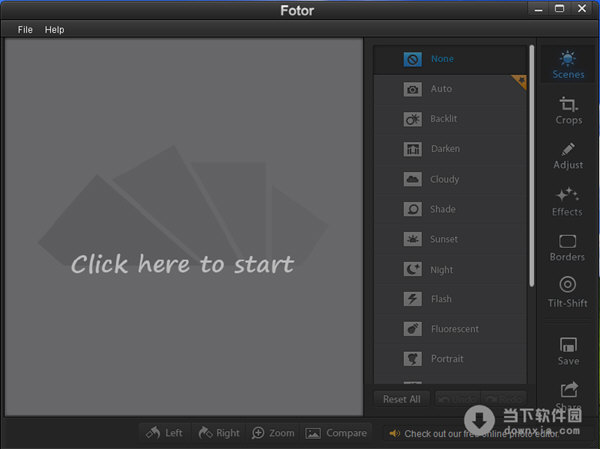This screenshot has height=449, width=600.
Task: Click the Reset All button
Action: pyautogui.click(x=402, y=399)
